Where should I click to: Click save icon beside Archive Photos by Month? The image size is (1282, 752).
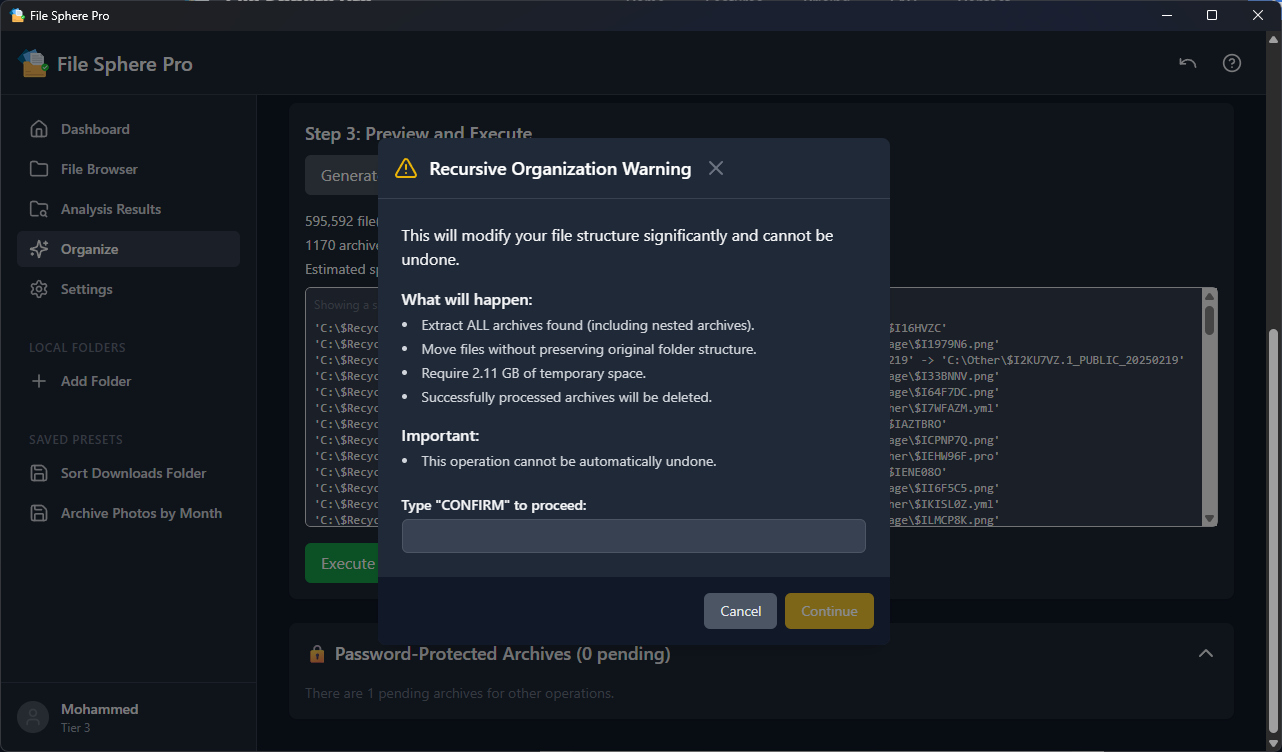[x=39, y=513]
